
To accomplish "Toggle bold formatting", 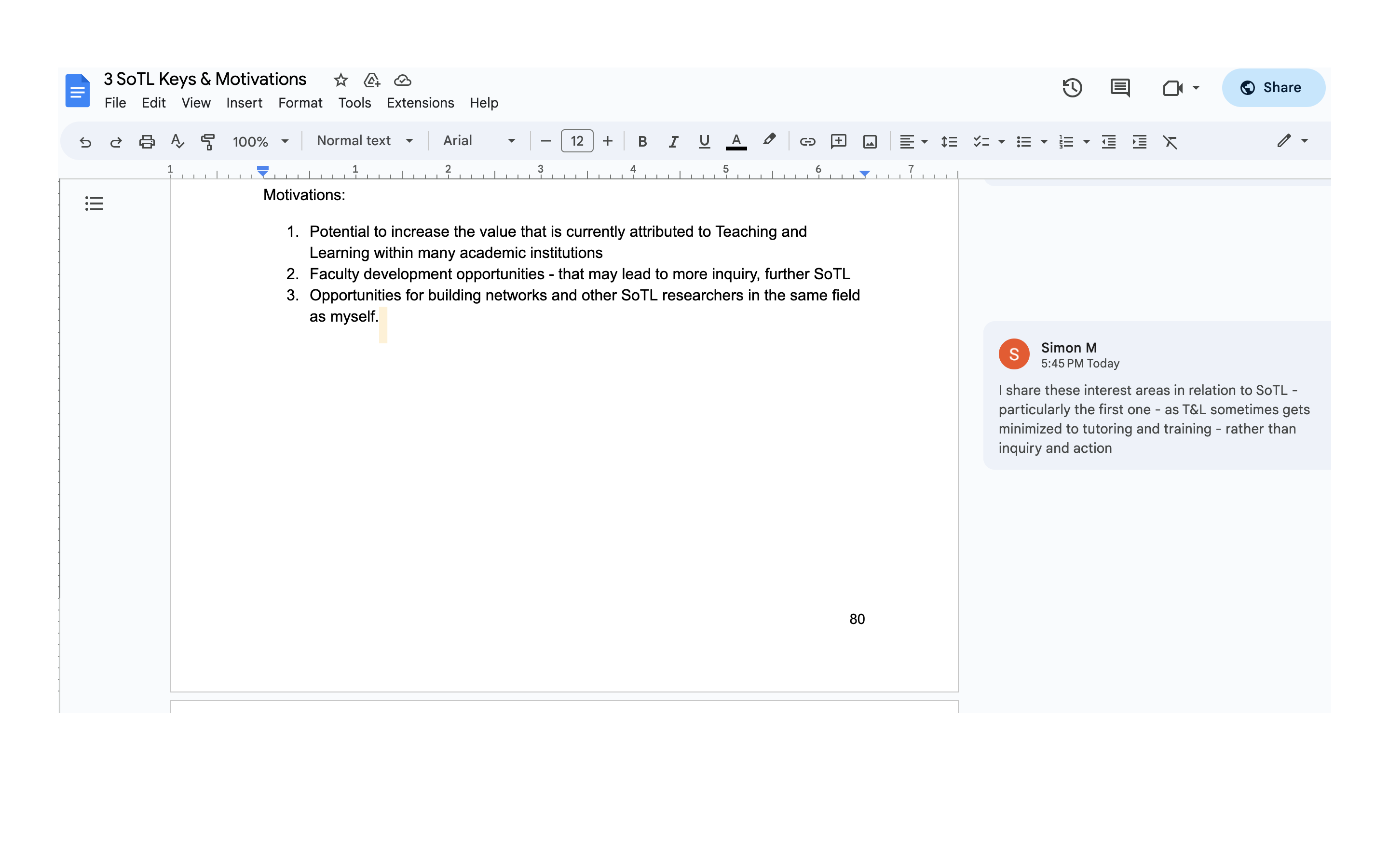I will pyautogui.click(x=642, y=142).
